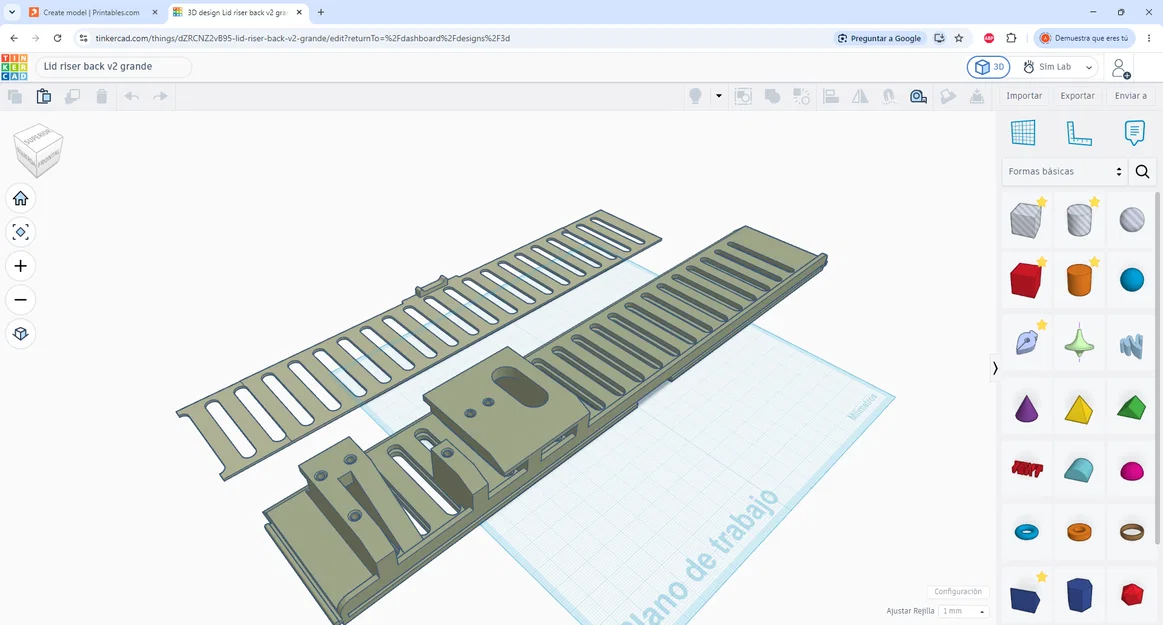The image size is (1163, 625).
Task: Pick the striped hole box shape
Action: [x=1027, y=219]
